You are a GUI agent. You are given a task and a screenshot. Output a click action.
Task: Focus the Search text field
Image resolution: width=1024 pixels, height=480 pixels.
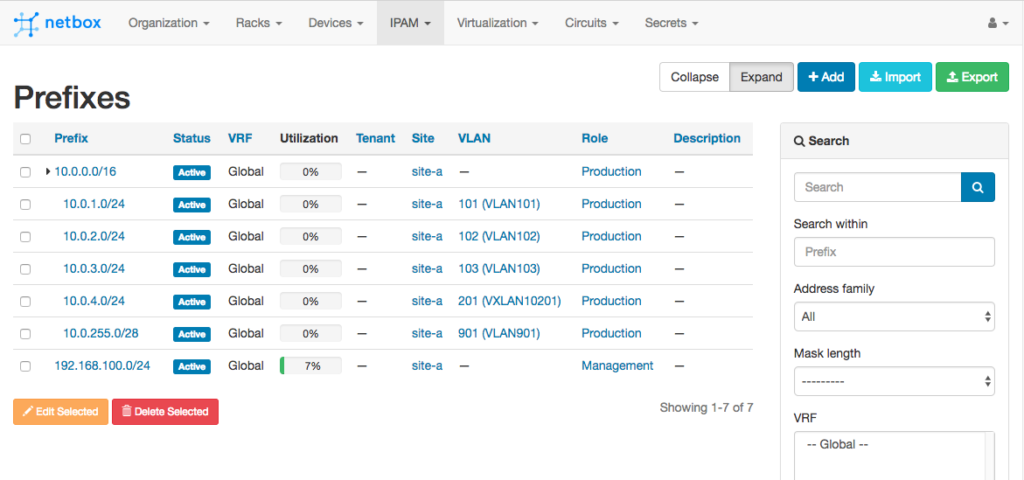pyautogui.click(x=878, y=187)
